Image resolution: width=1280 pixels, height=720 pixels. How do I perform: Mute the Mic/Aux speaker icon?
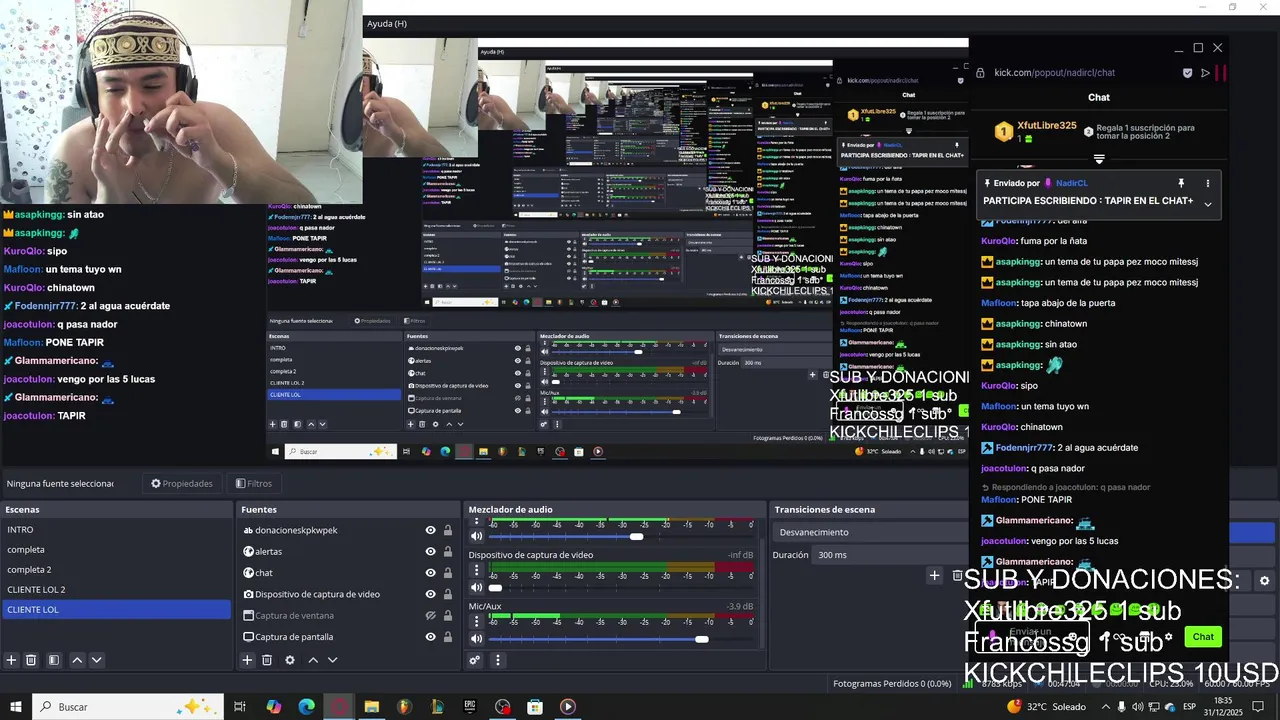476,639
